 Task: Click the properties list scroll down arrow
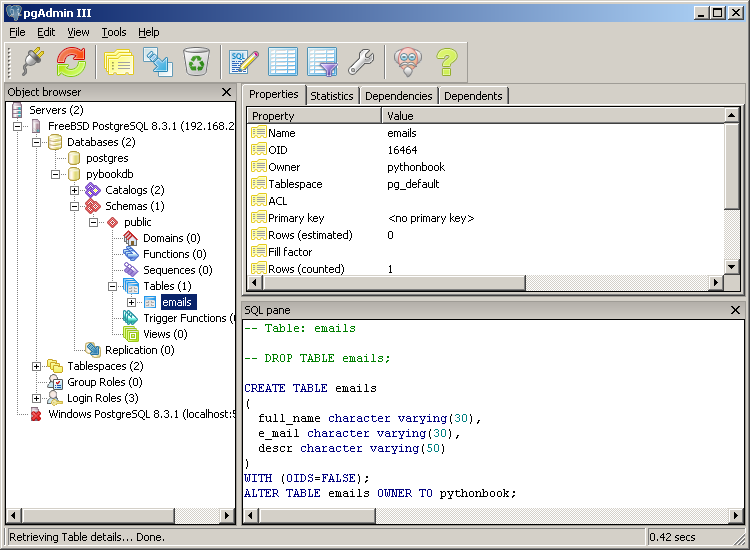click(731, 267)
